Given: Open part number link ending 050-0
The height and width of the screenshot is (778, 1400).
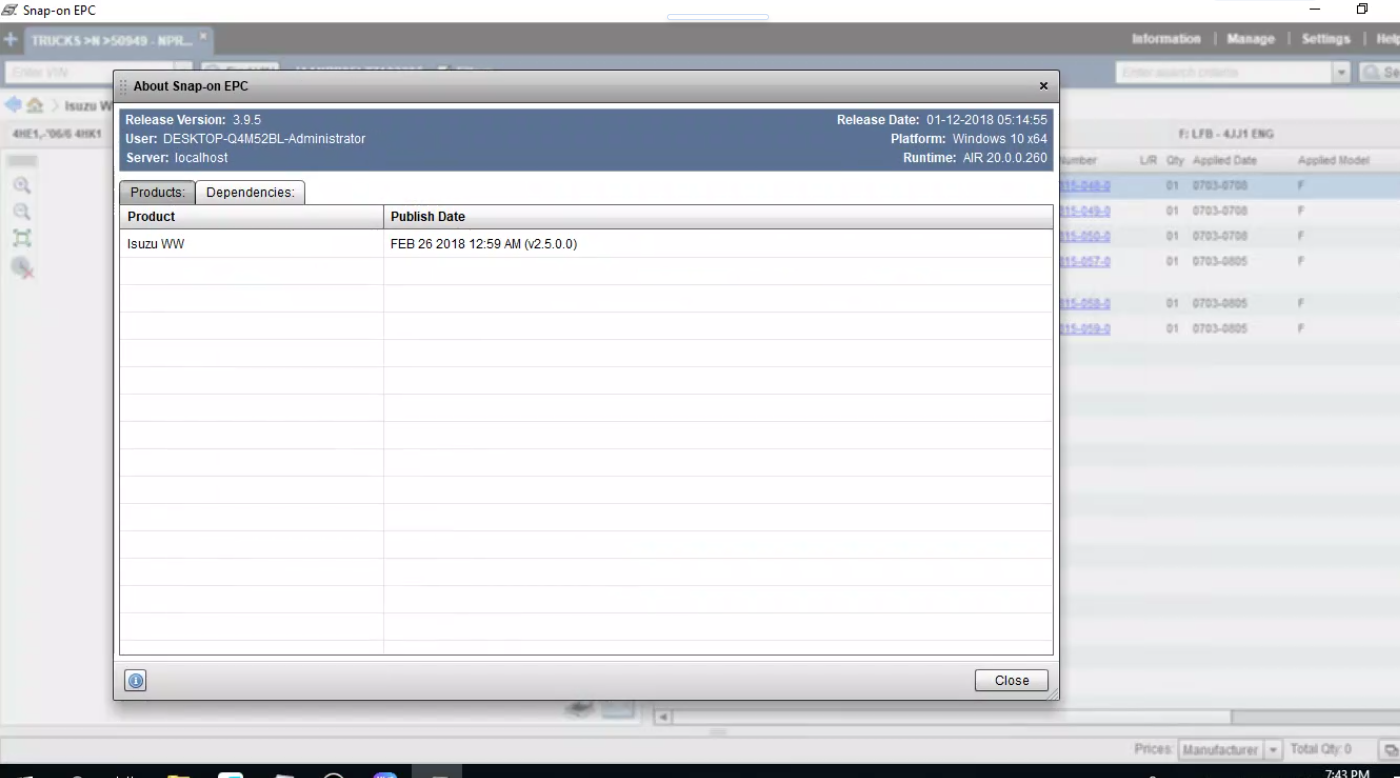Looking at the screenshot, I should pyautogui.click(x=1084, y=236).
